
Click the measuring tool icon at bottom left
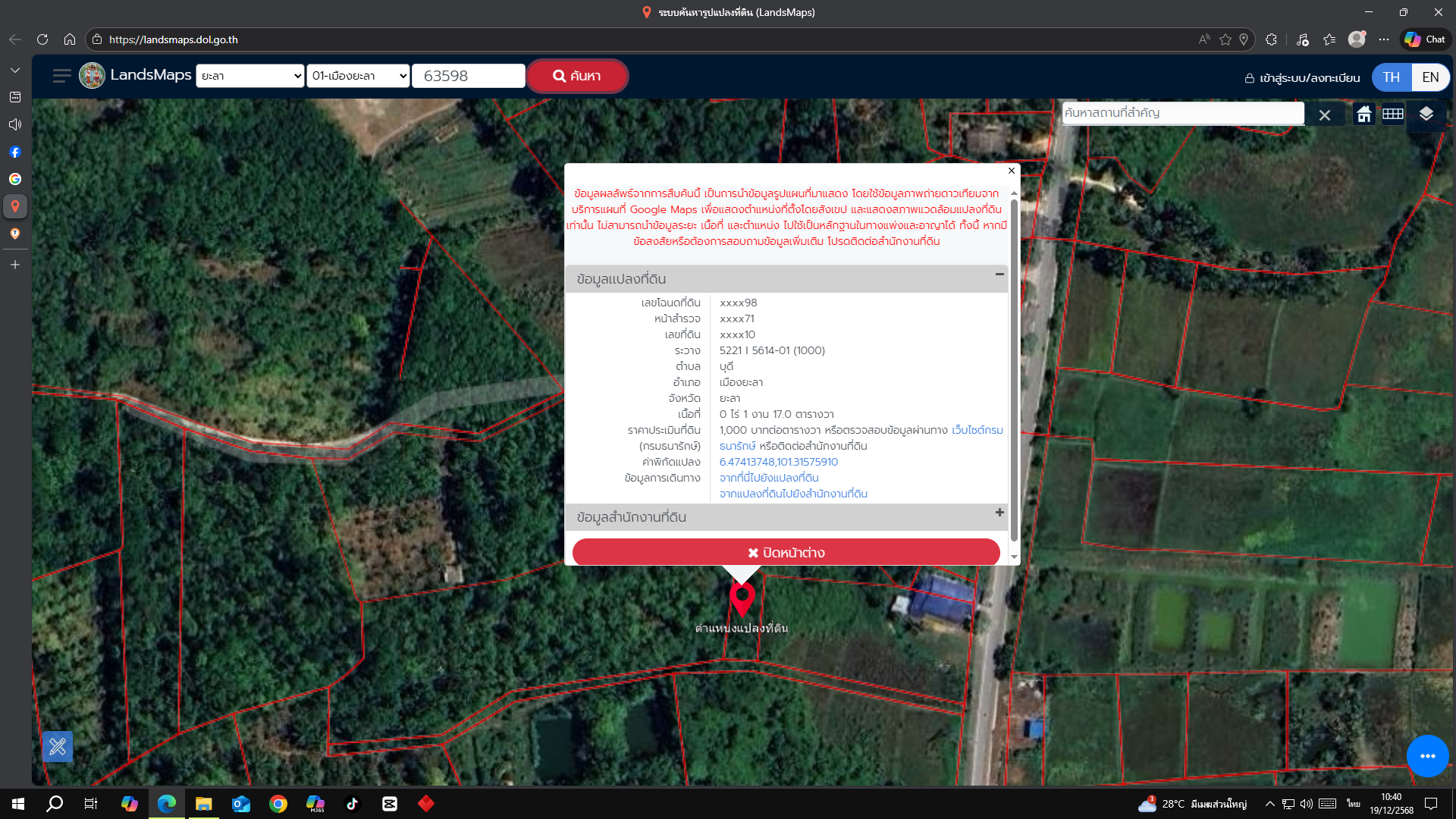pyautogui.click(x=58, y=747)
